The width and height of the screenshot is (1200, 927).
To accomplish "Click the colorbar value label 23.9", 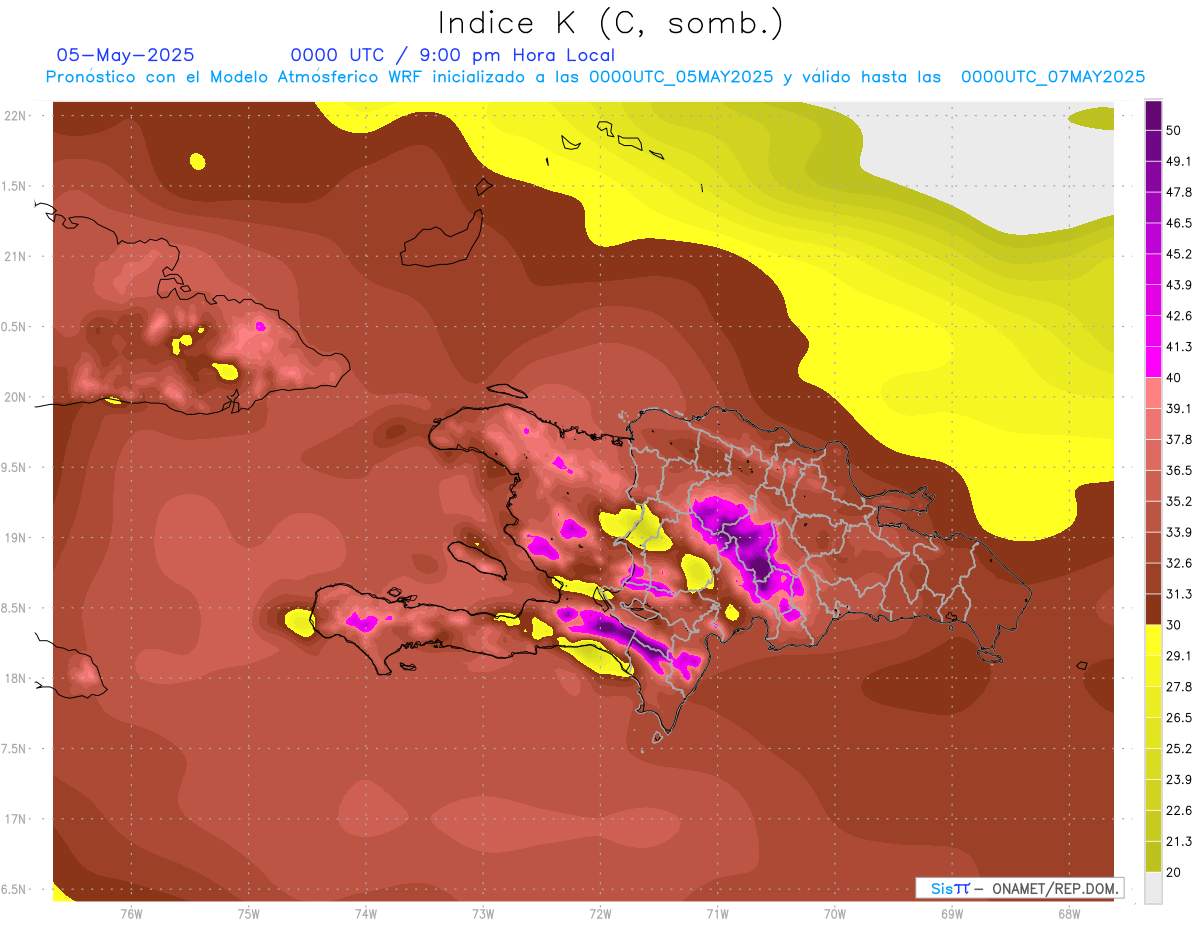I will click(x=1179, y=780).
